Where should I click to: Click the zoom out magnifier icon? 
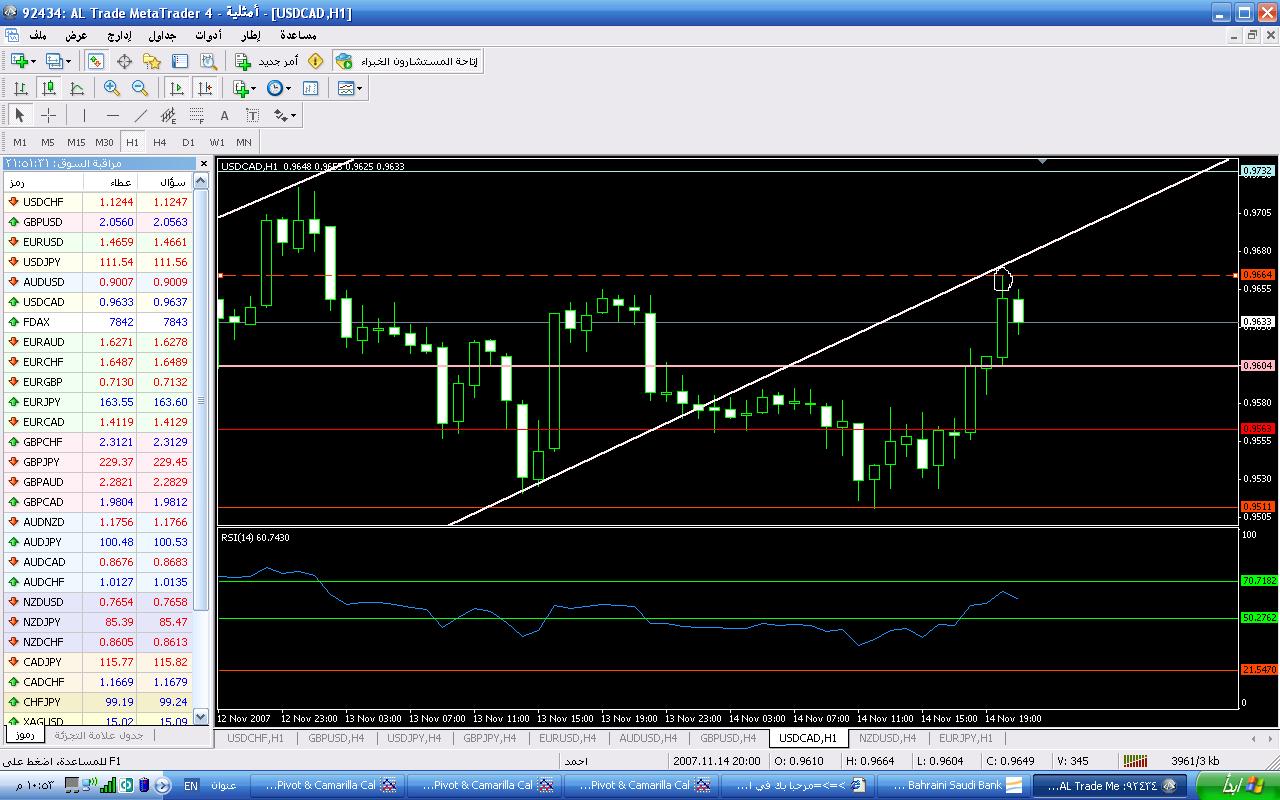pos(140,88)
